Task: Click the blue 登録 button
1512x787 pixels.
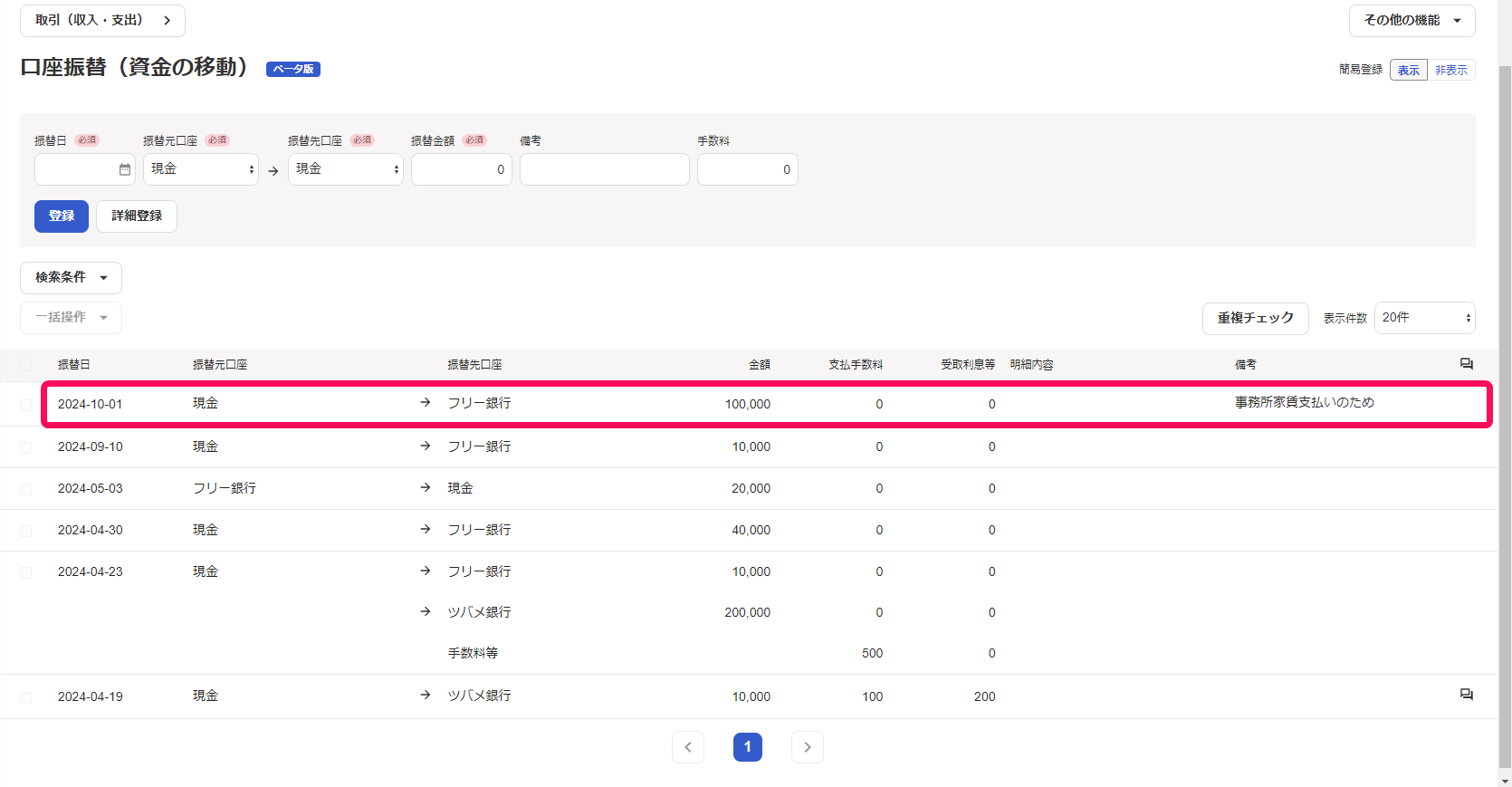Action: 62,216
